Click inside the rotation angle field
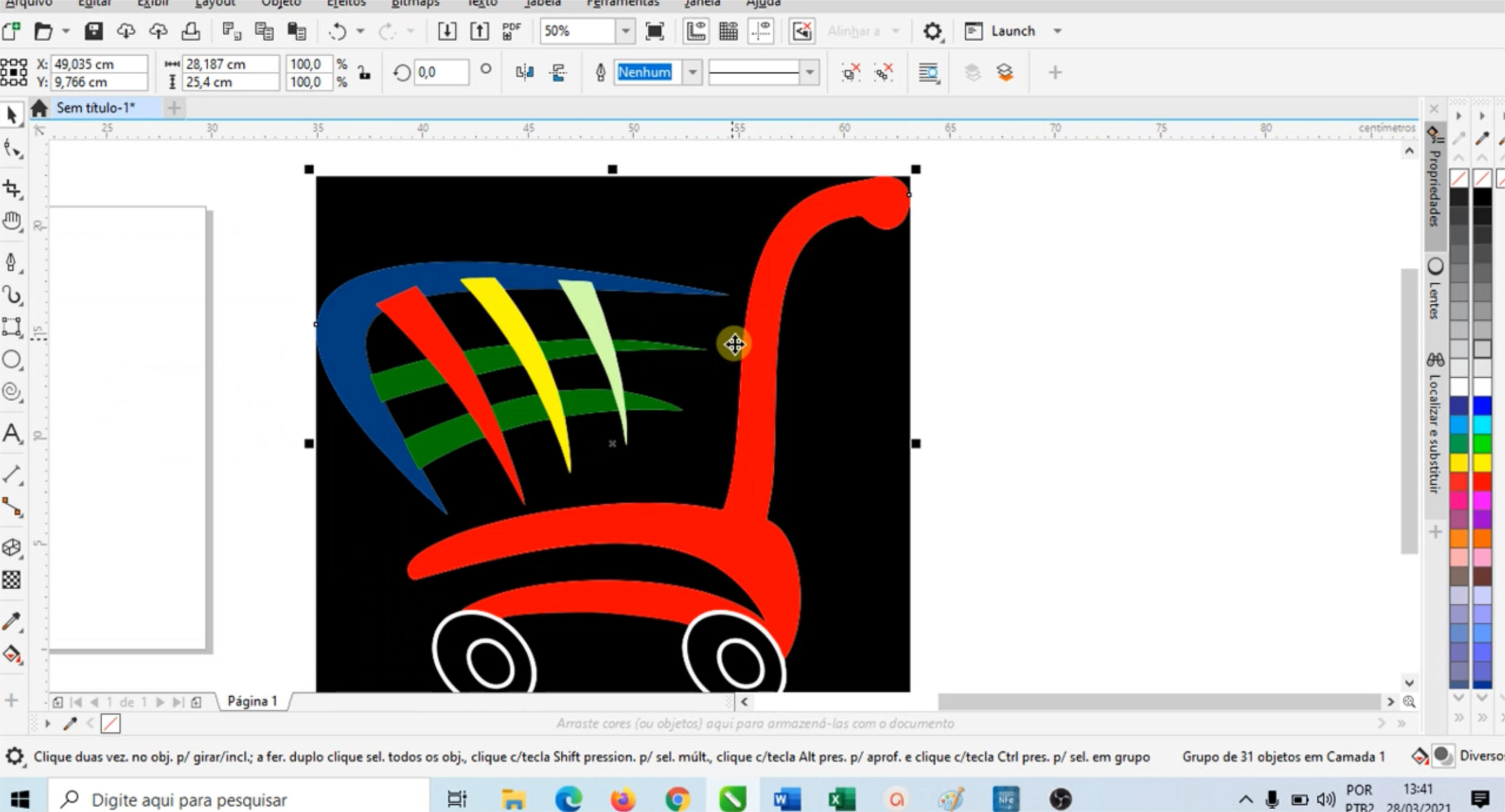 click(x=441, y=72)
